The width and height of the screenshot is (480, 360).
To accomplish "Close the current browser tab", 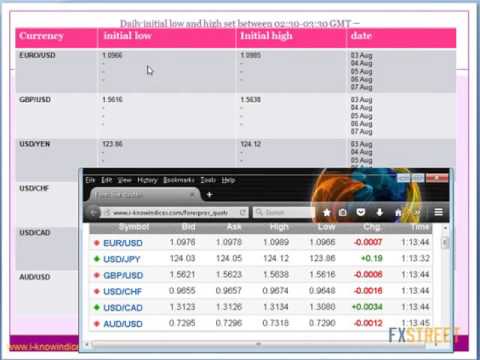I will pyautogui.click(x=192, y=195).
